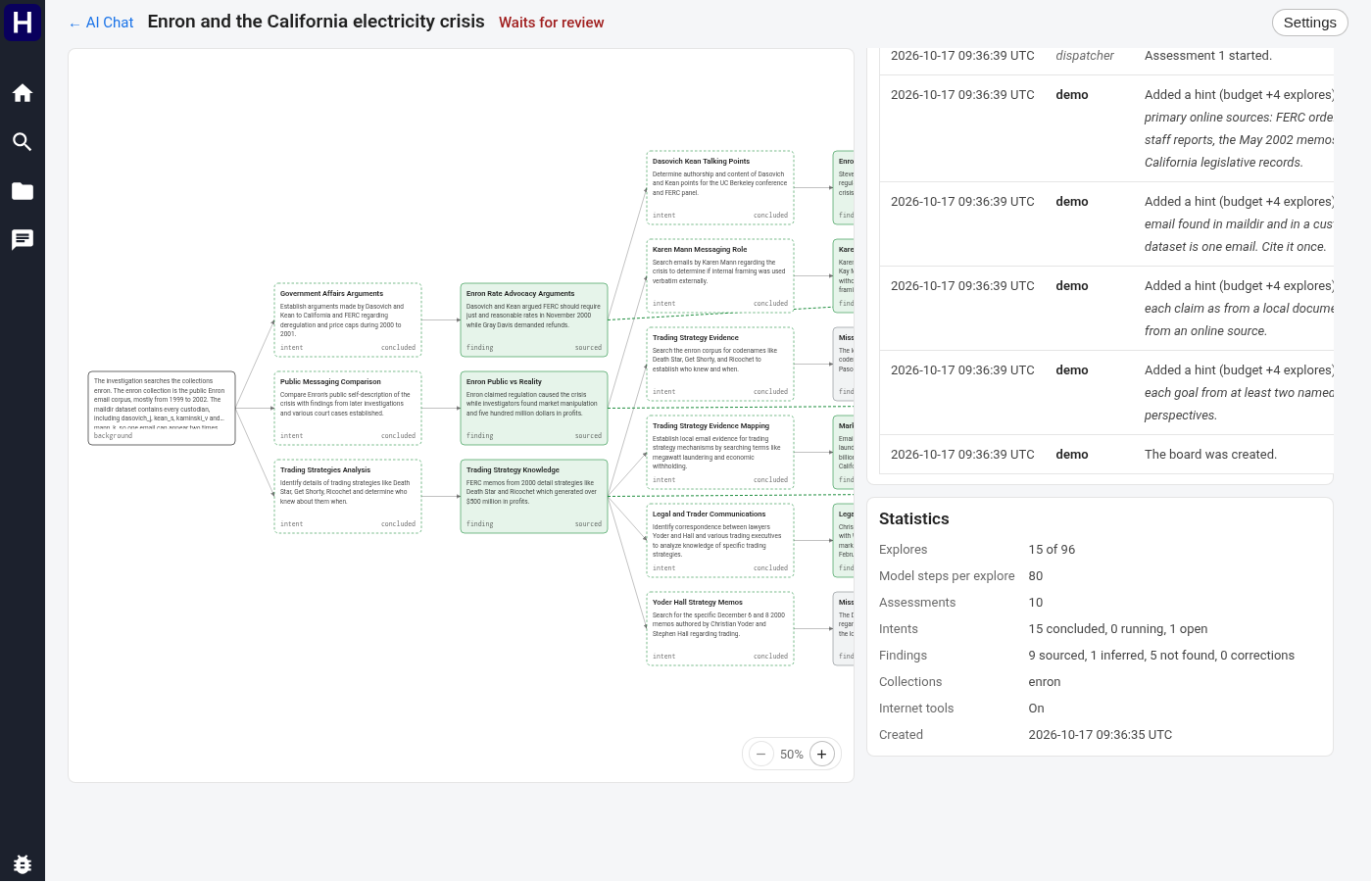Open the Karen Mann Messaging Role node

[x=720, y=275]
